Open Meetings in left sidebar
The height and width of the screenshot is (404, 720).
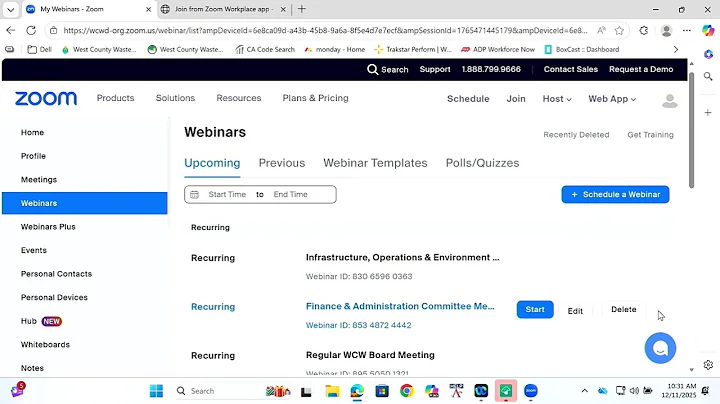click(39, 180)
